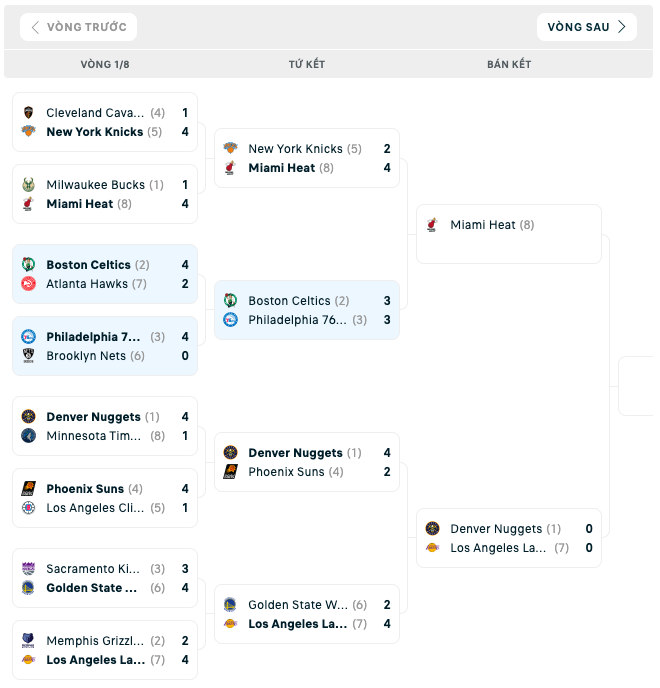
Task: Click Milwaukee Bucks logo icon
Action: point(29,185)
